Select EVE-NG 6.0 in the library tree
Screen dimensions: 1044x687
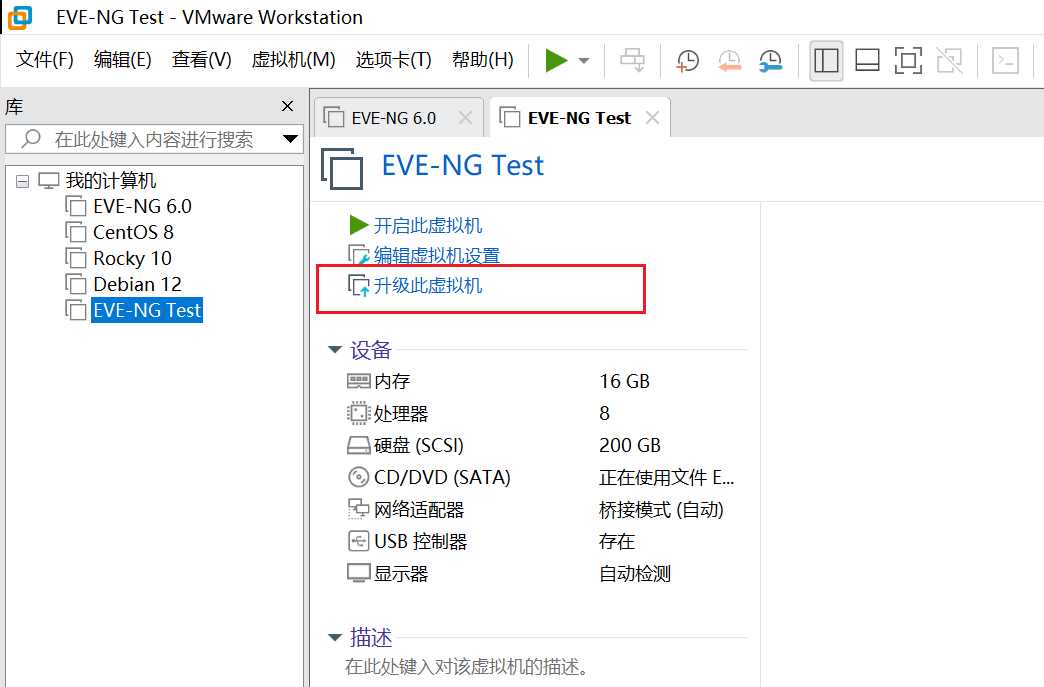point(142,206)
